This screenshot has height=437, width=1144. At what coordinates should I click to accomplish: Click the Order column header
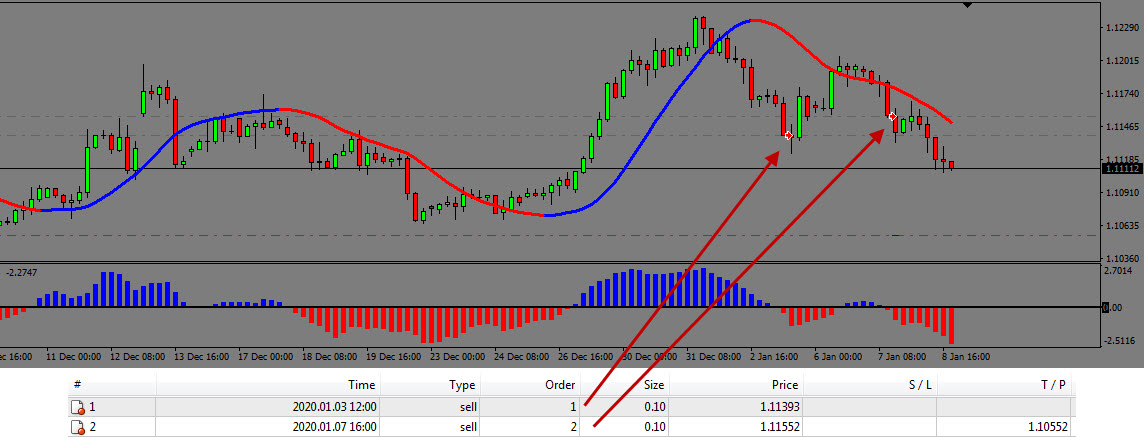pyautogui.click(x=560, y=385)
